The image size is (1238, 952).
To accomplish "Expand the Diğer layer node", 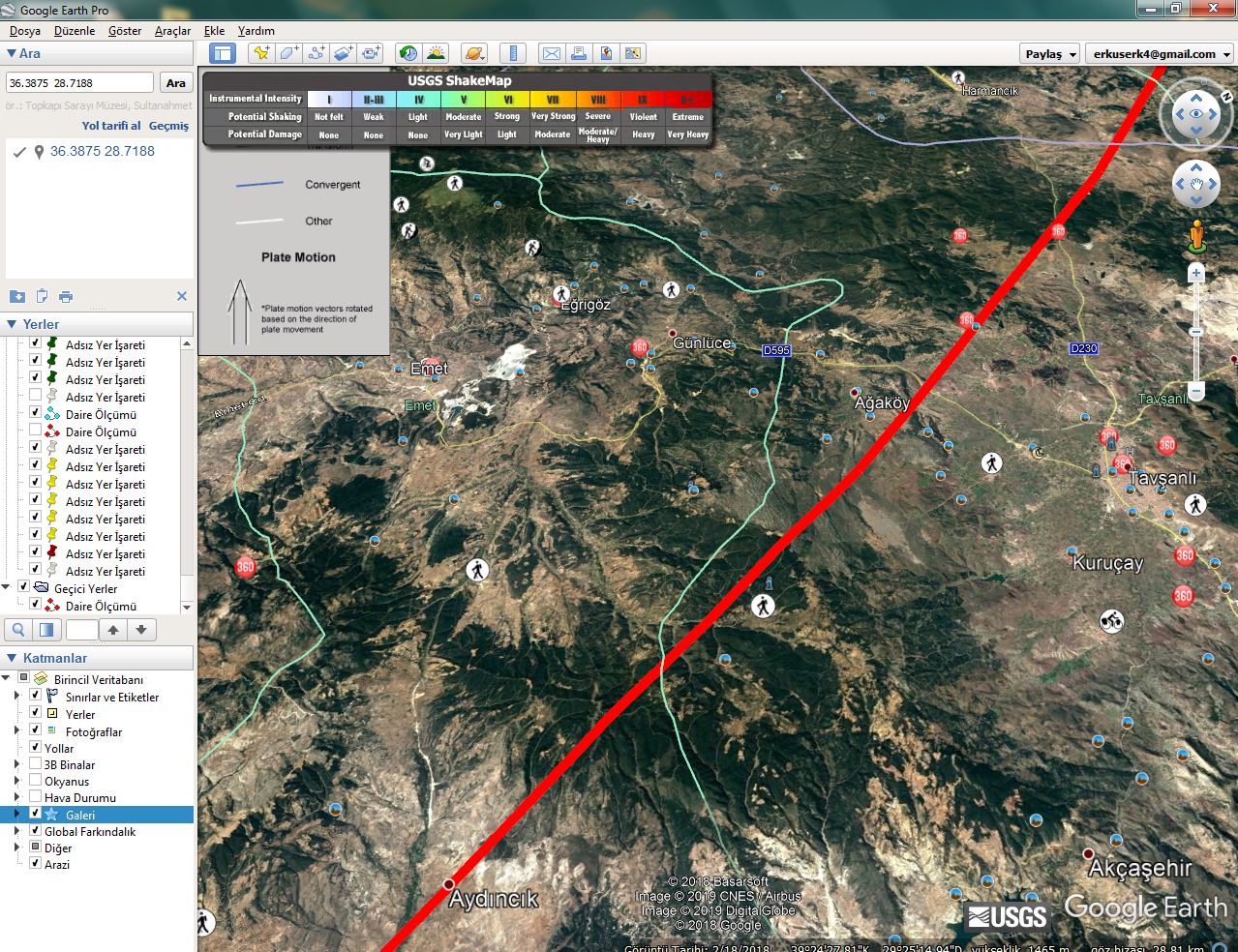I will pyautogui.click(x=16, y=848).
